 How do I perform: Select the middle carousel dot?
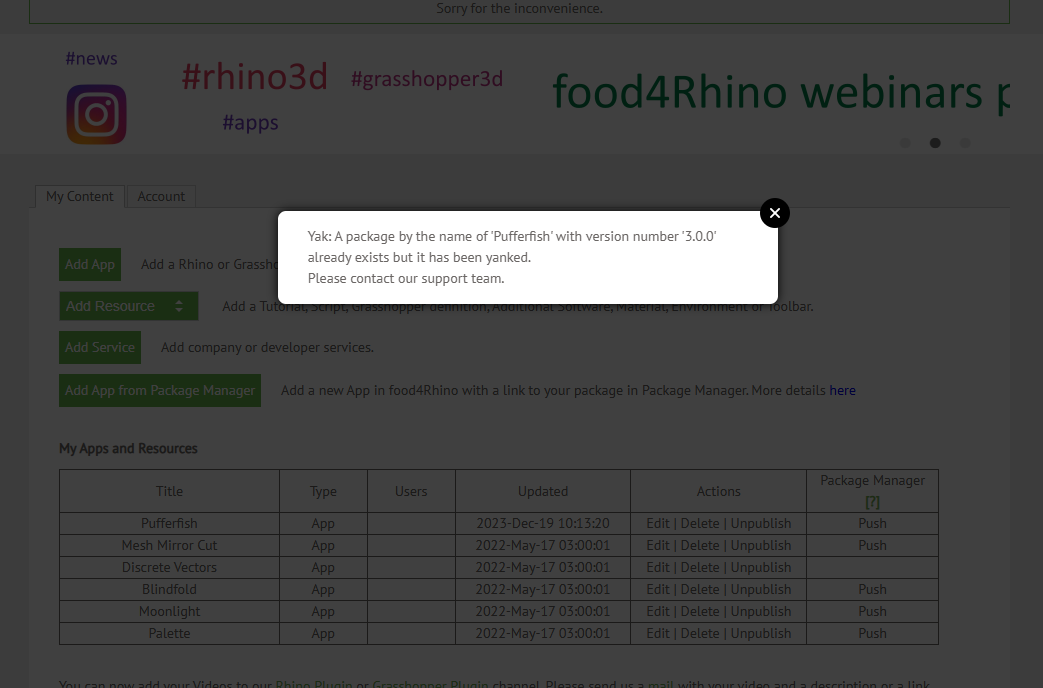coord(935,143)
